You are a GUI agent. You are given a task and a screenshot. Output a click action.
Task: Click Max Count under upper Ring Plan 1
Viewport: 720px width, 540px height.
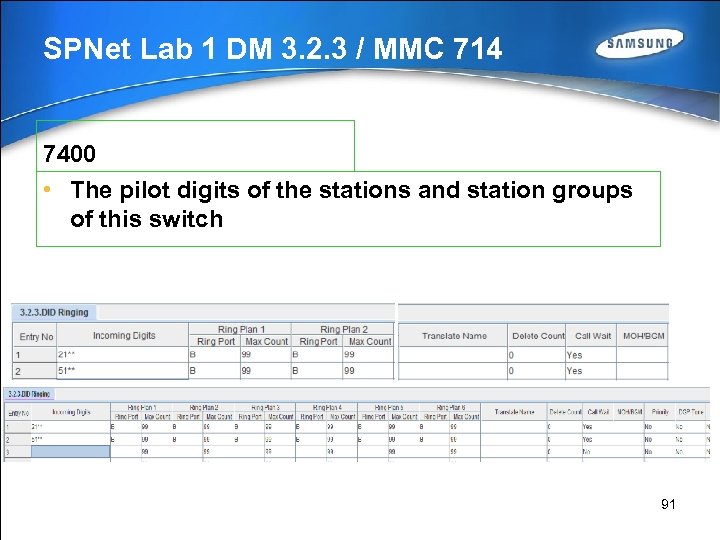pos(266,341)
